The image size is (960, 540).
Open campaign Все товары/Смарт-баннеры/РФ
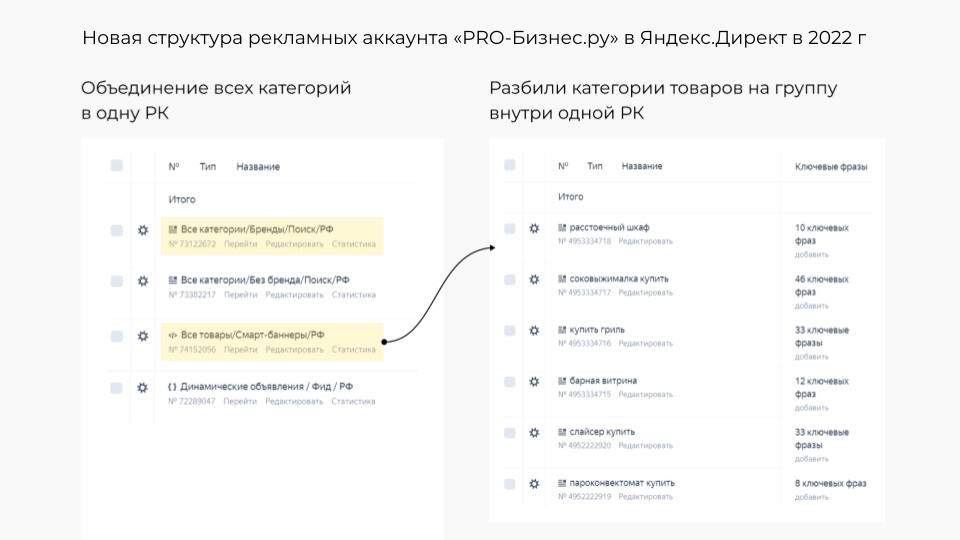(x=252, y=335)
